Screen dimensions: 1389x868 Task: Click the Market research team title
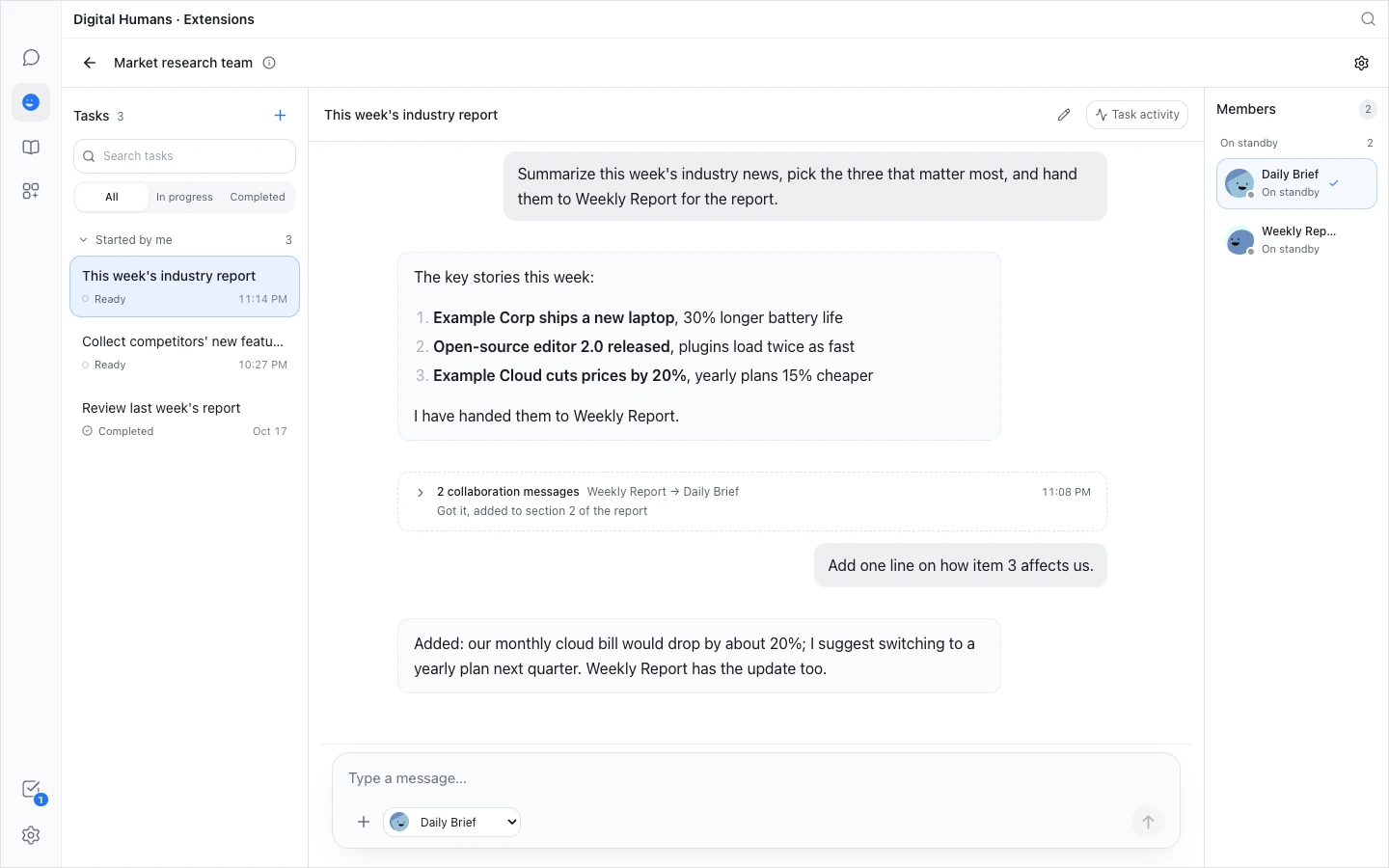click(x=183, y=63)
